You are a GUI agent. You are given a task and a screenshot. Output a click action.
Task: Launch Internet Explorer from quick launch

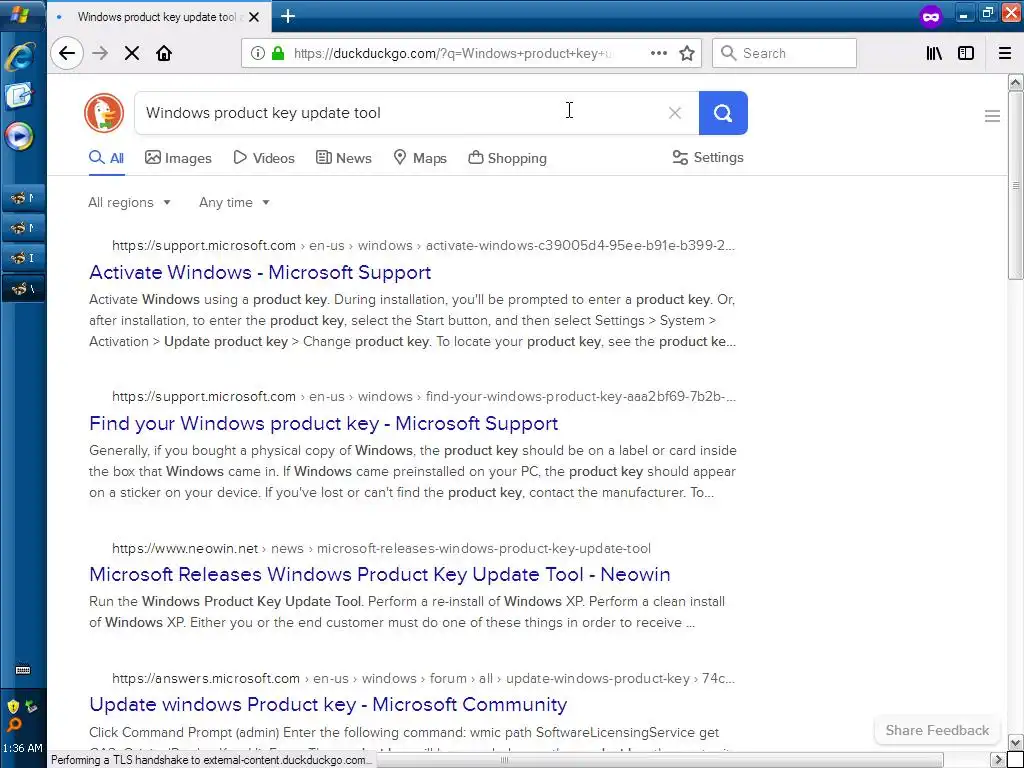click(x=20, y=57)
